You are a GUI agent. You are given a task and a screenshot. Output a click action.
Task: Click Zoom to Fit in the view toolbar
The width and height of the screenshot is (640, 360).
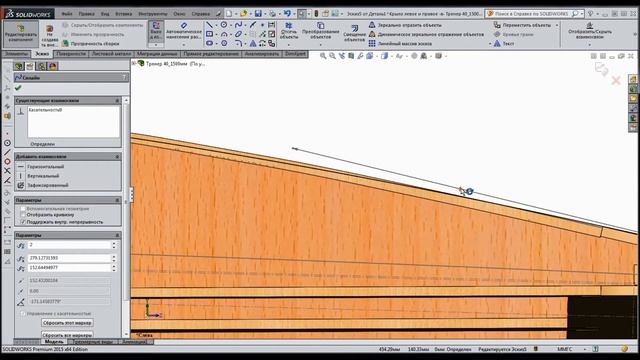click(323, 56)
